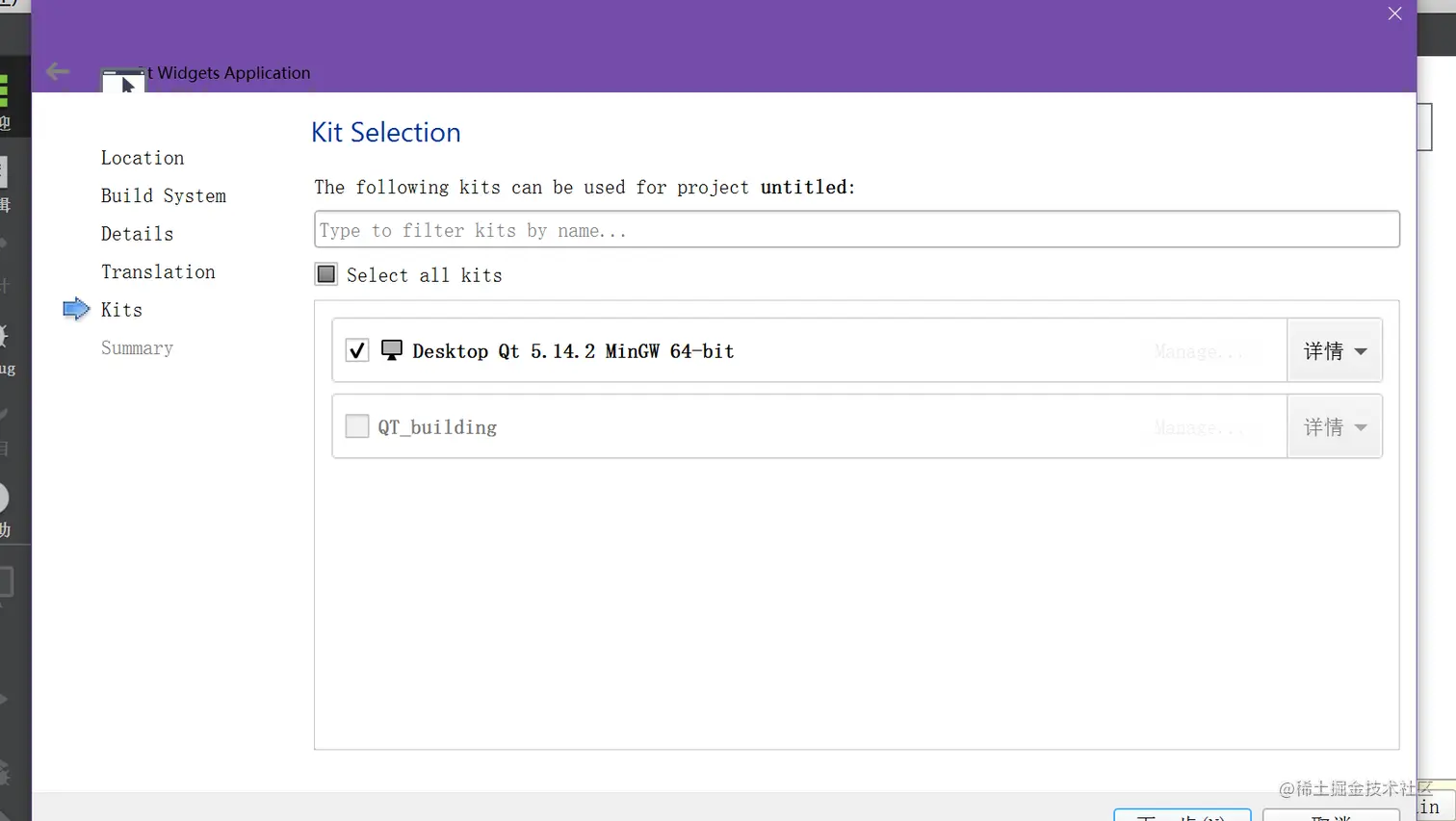
Task: Expand 详情 dropdown for QT_building kit
Action: [1335, 427]
